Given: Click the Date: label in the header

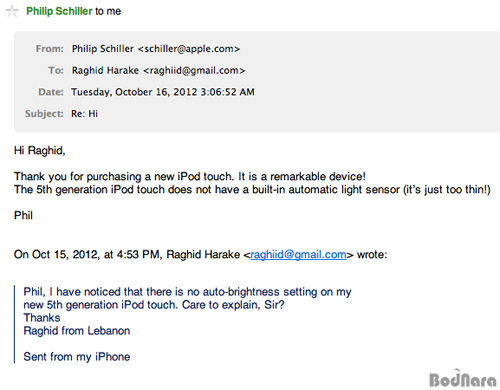Looking at the screenshot, I should (x=51, y=92).
